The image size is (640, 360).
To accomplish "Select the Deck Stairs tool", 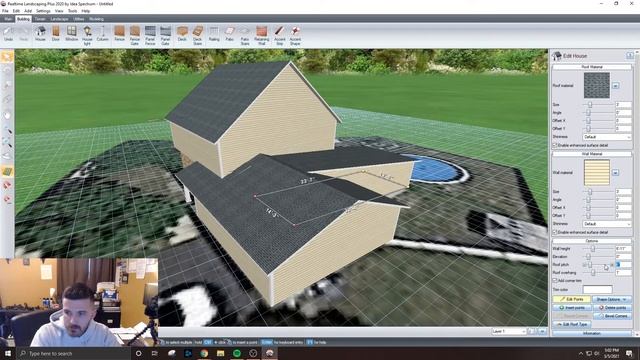I will [198, 36].
